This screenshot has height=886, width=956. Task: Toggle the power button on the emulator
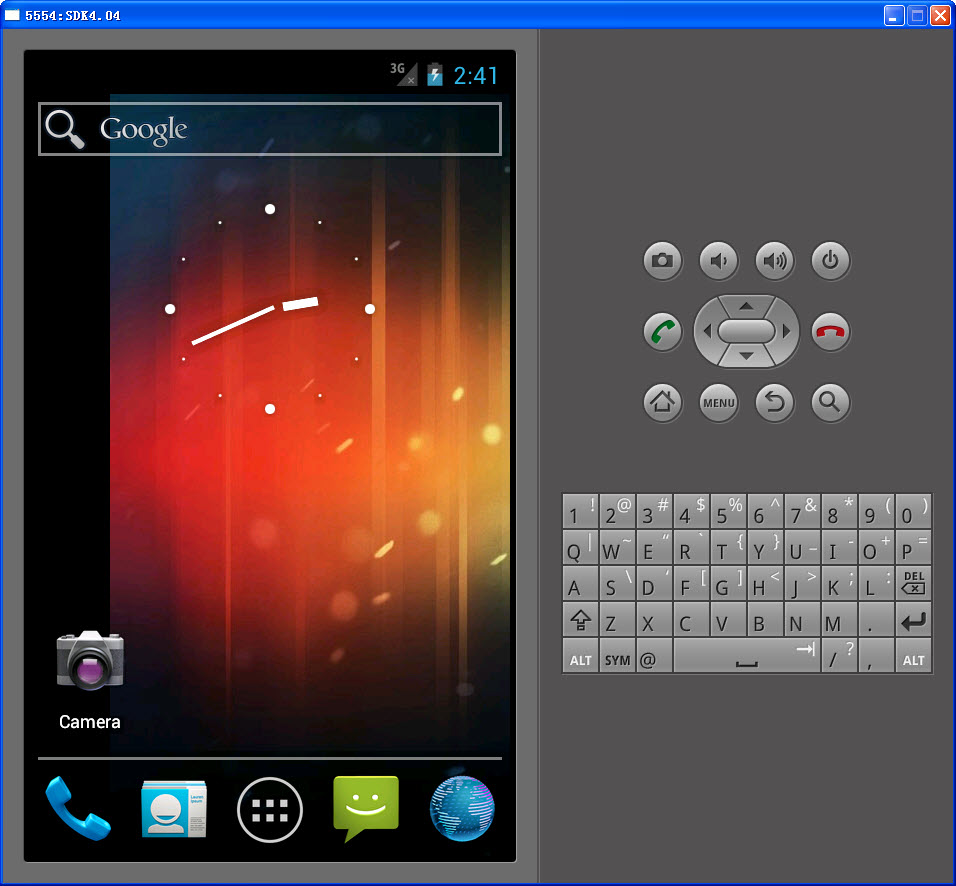coord(830,261)
